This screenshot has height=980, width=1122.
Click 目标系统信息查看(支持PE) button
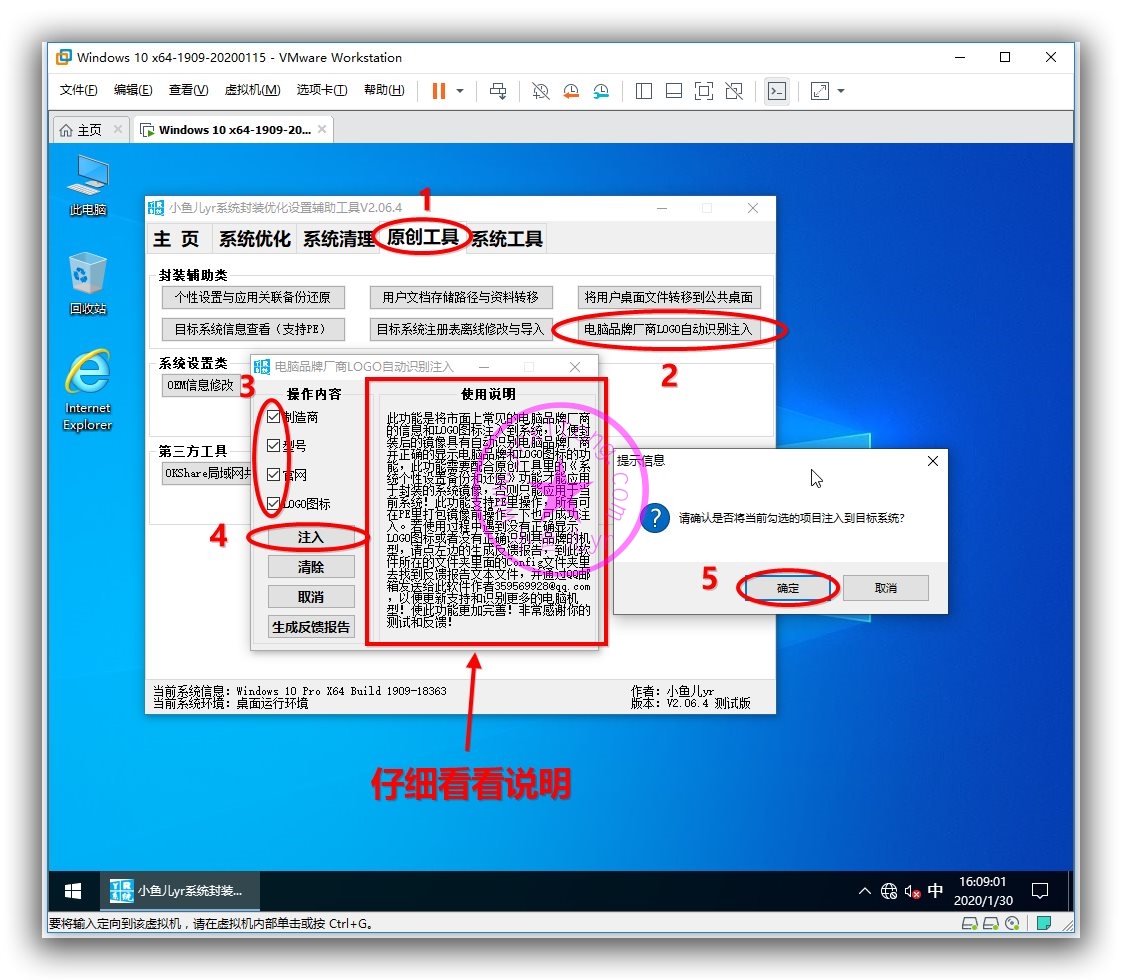click(x=253, y=329)
